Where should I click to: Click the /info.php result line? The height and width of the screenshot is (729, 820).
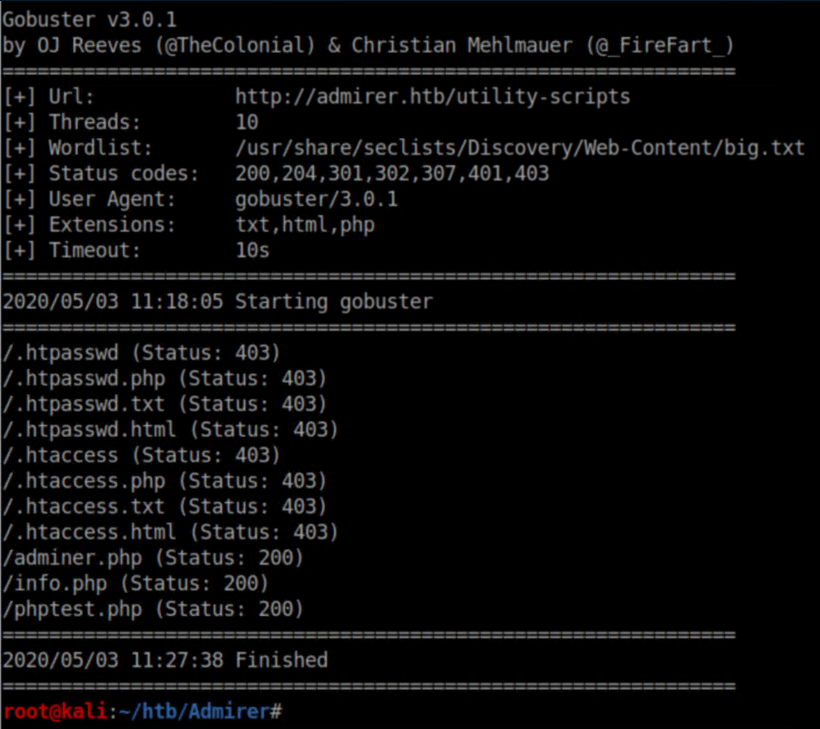[x=136, y=583]
